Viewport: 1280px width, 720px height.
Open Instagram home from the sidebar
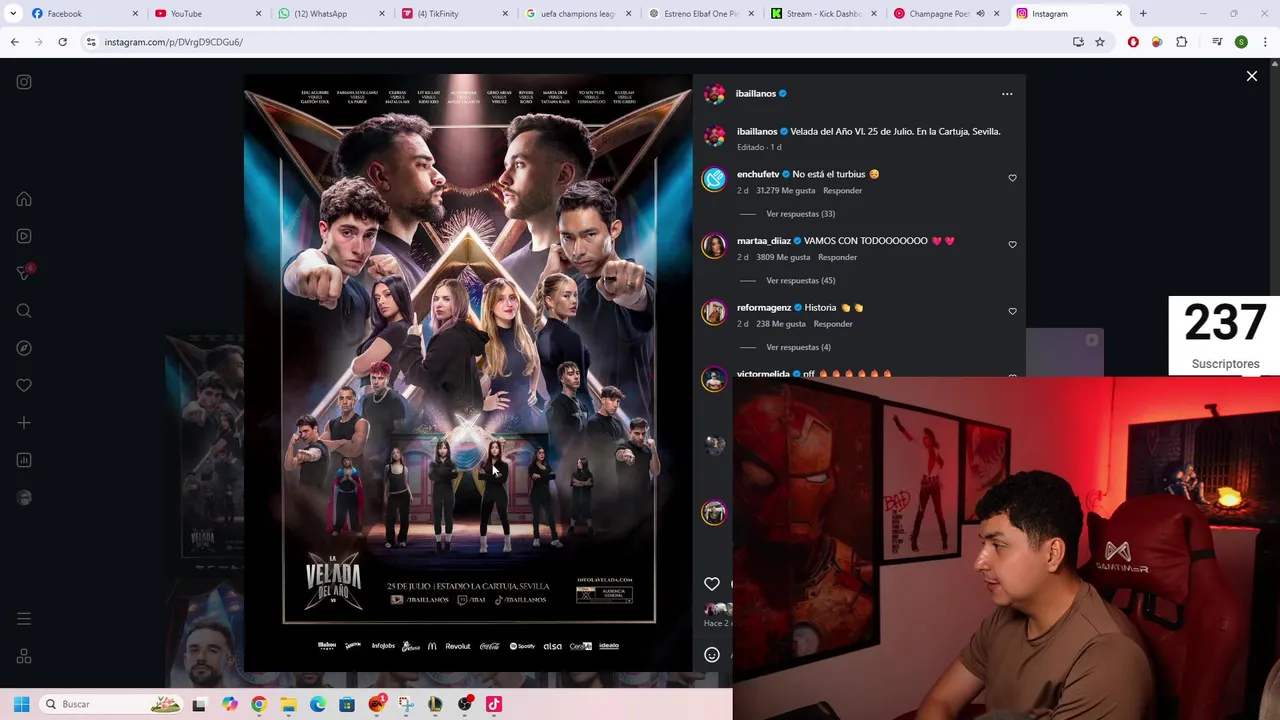(24, 199)
